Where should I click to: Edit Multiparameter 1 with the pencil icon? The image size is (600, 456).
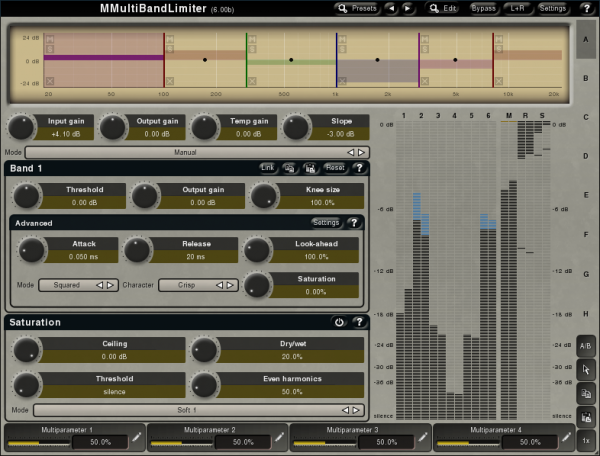pyautogui.click(x=136, y=439)
